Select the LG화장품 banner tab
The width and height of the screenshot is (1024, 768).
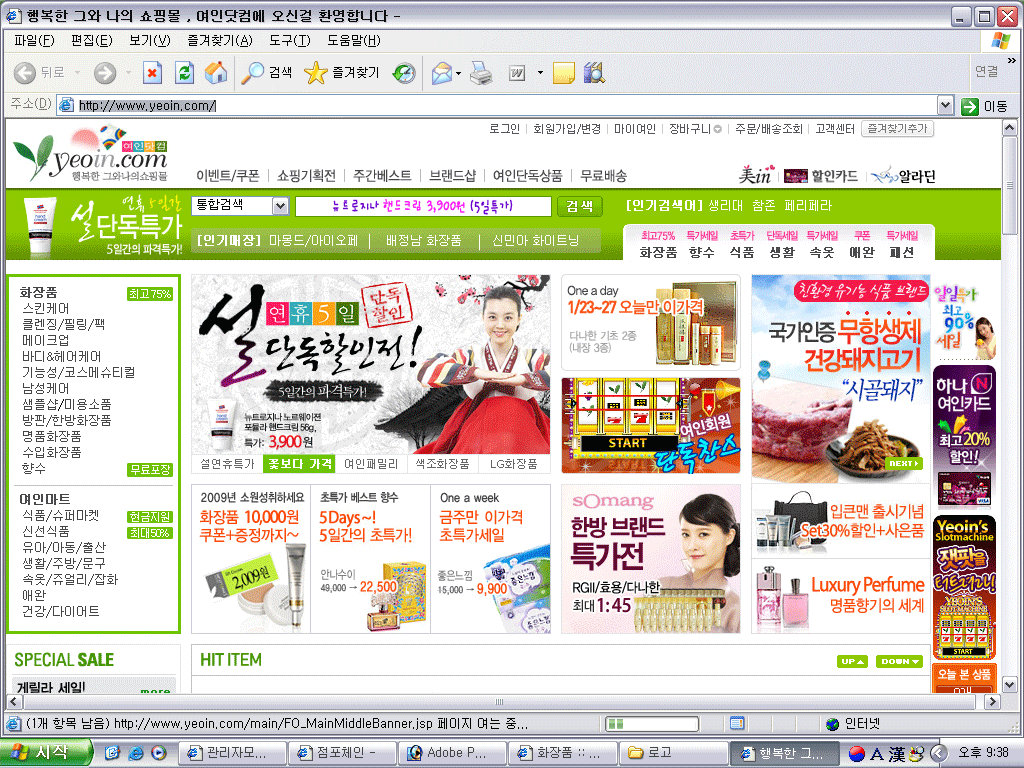coord(514,464)
